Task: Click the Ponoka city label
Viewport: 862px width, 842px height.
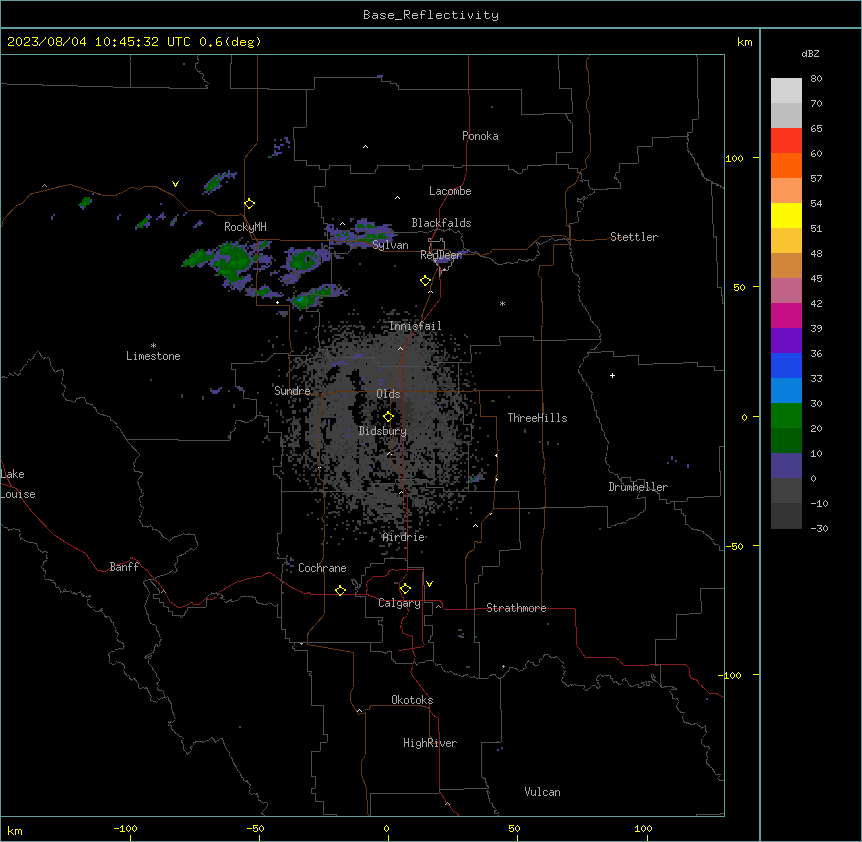Action: 480,136
